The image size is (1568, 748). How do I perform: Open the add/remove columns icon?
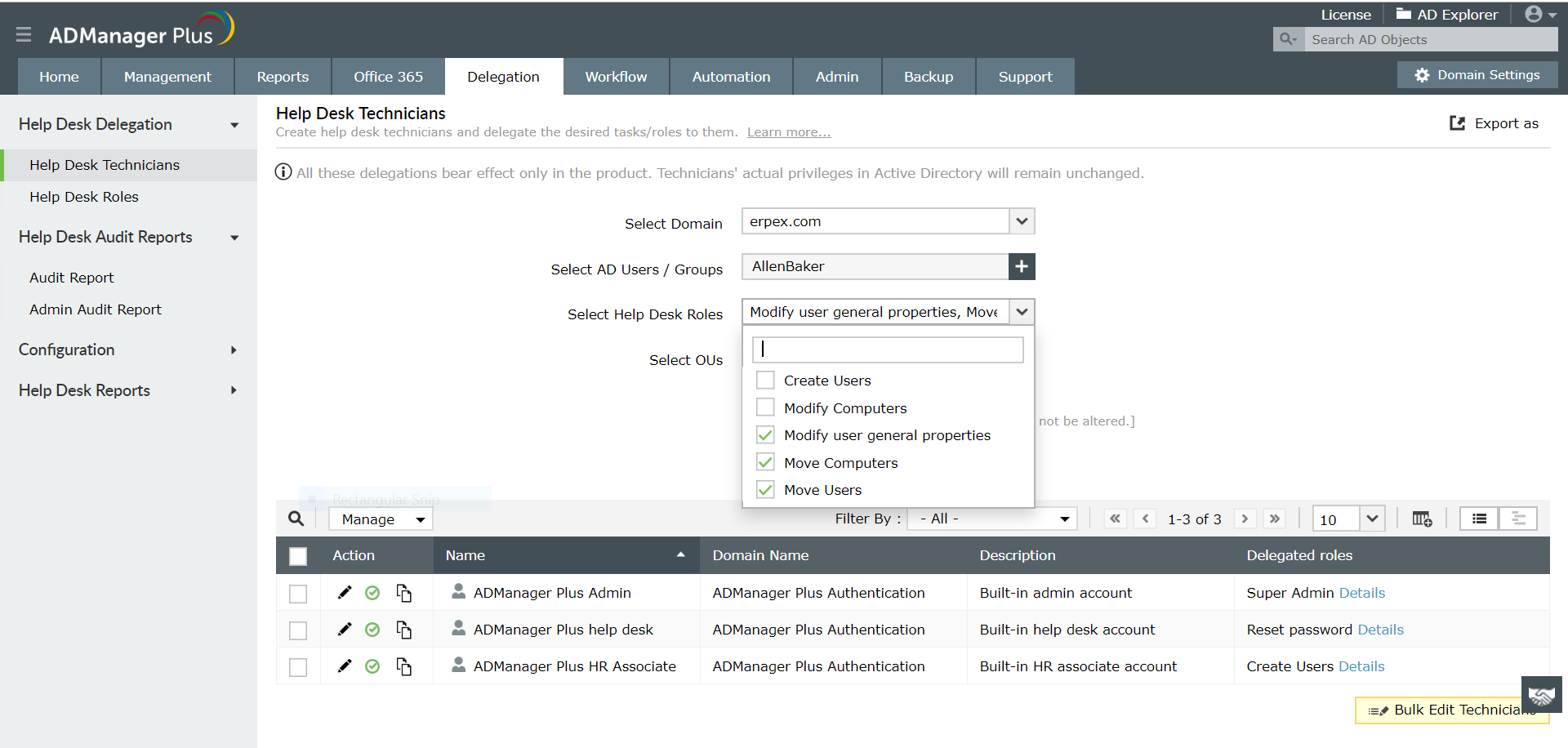point(1422,519)
